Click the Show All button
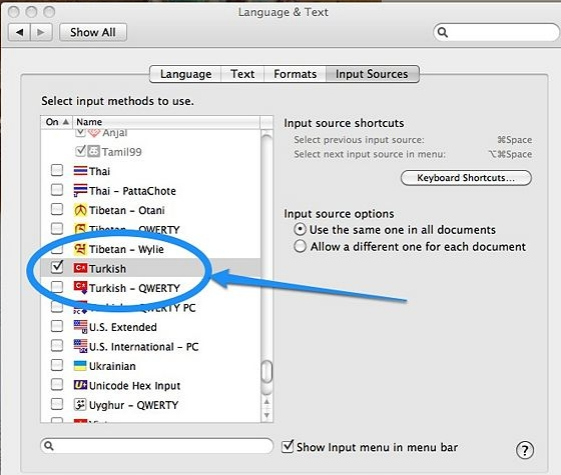The width and height of the screenshot is (561, 475). (93, 32)
